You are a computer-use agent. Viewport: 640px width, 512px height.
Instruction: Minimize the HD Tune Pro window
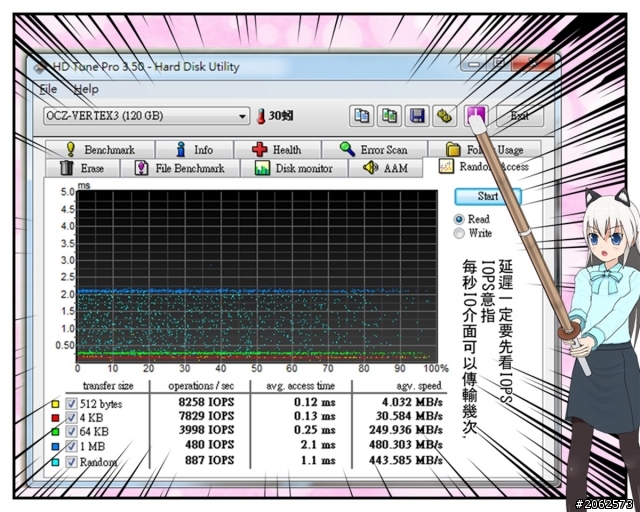click(x=473, y=64)
